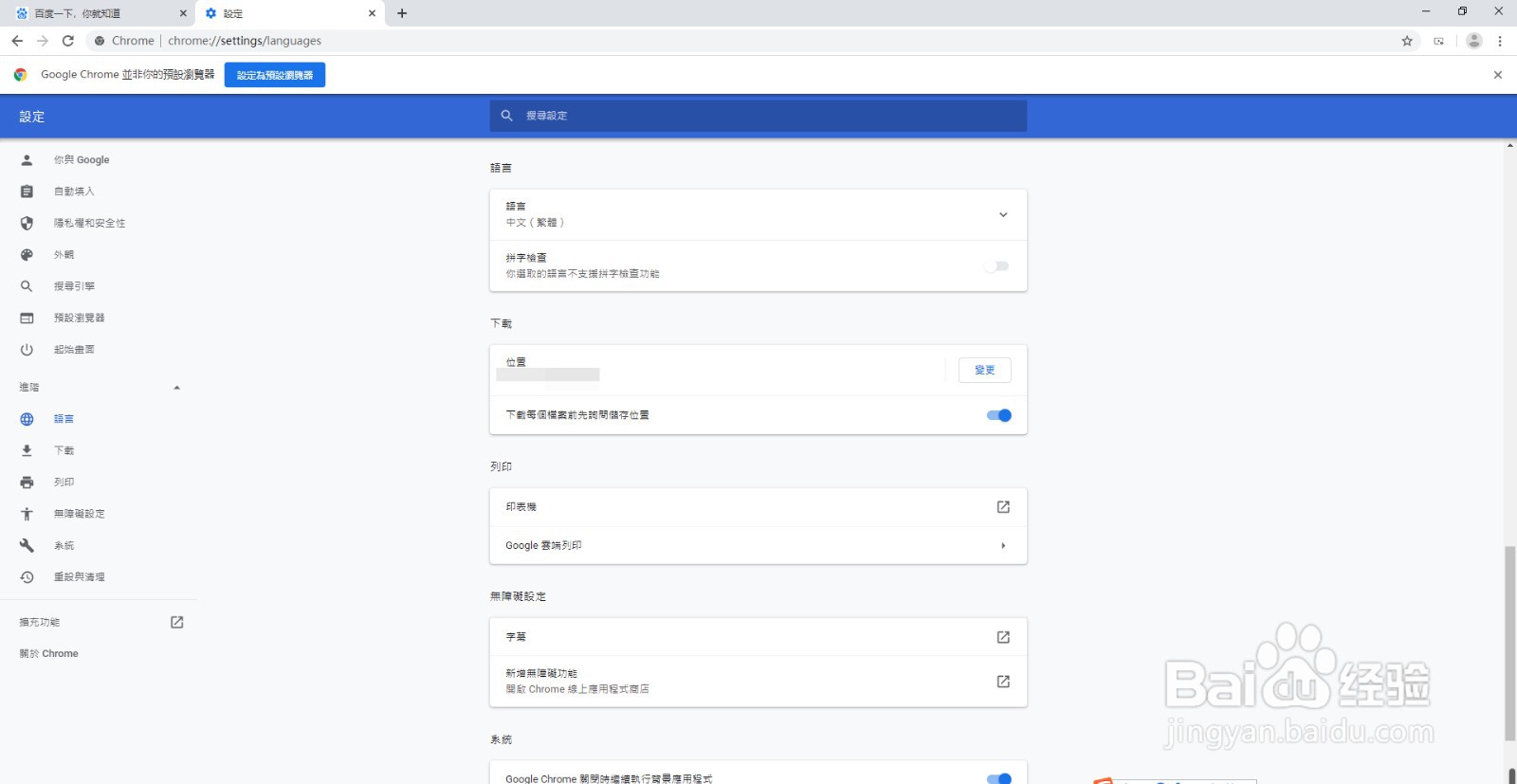Switch to the 設定 tab
Image resolution: width=1517 pixels, height=784 pixels.
[x=290, y=13]
